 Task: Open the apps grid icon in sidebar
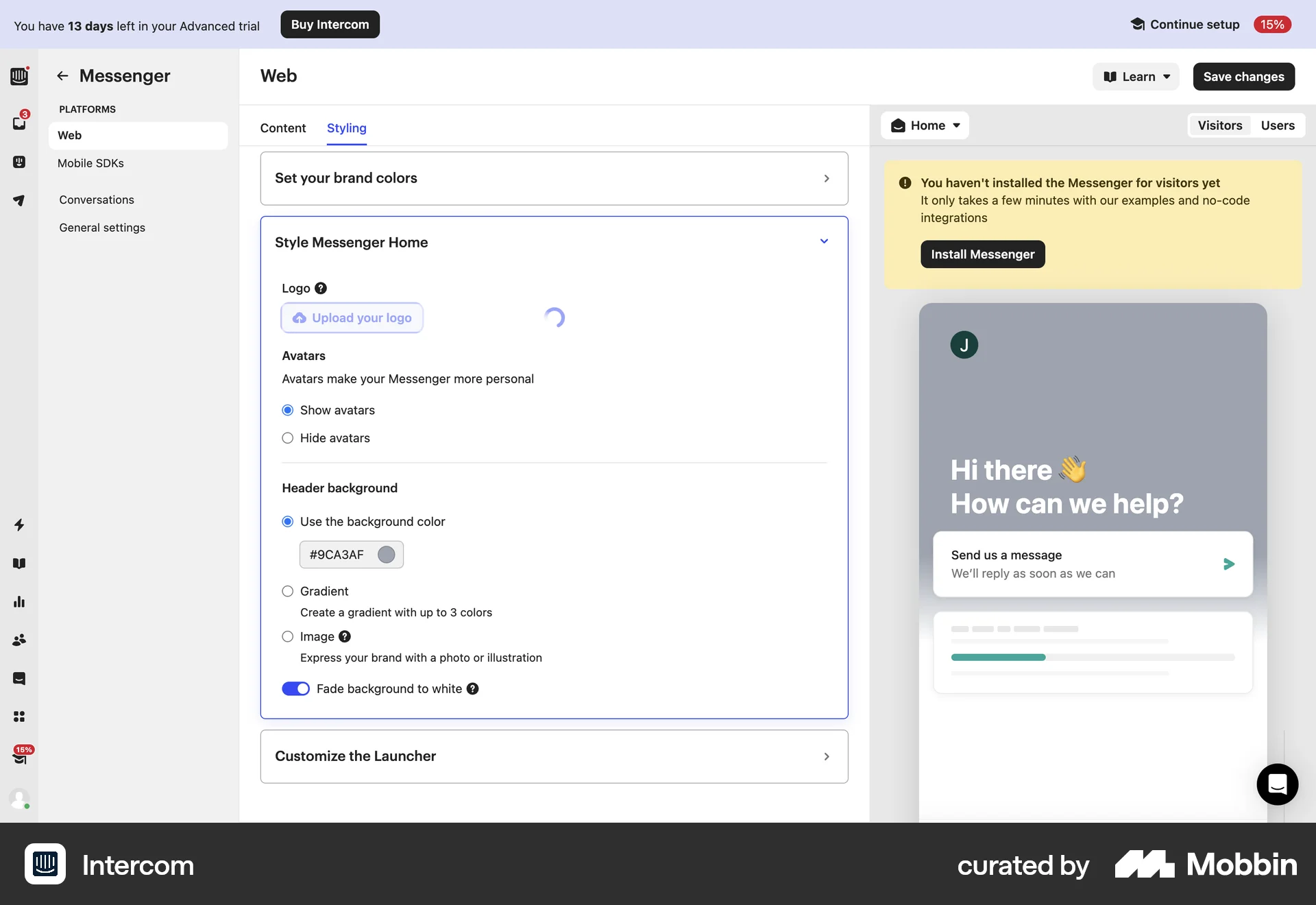[19, 716]
